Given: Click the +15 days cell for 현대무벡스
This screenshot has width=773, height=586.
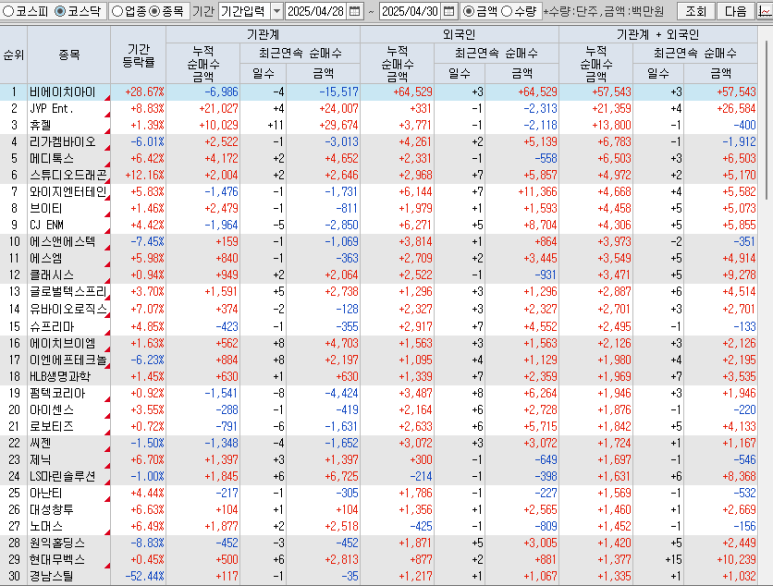Looking at the screenshot, I should [x=658, y=560].
